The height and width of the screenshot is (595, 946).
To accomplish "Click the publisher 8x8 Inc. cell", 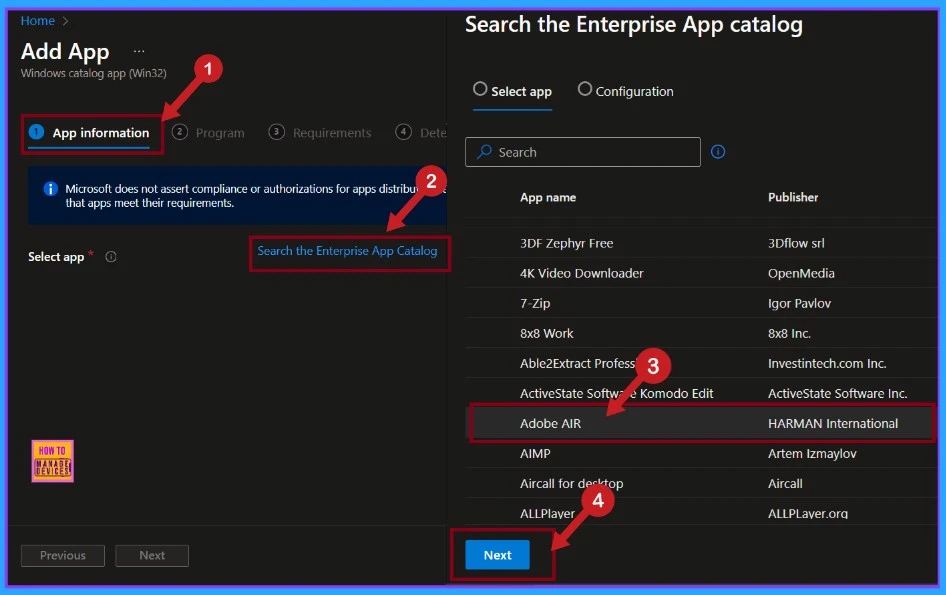I will click(789, 334).
